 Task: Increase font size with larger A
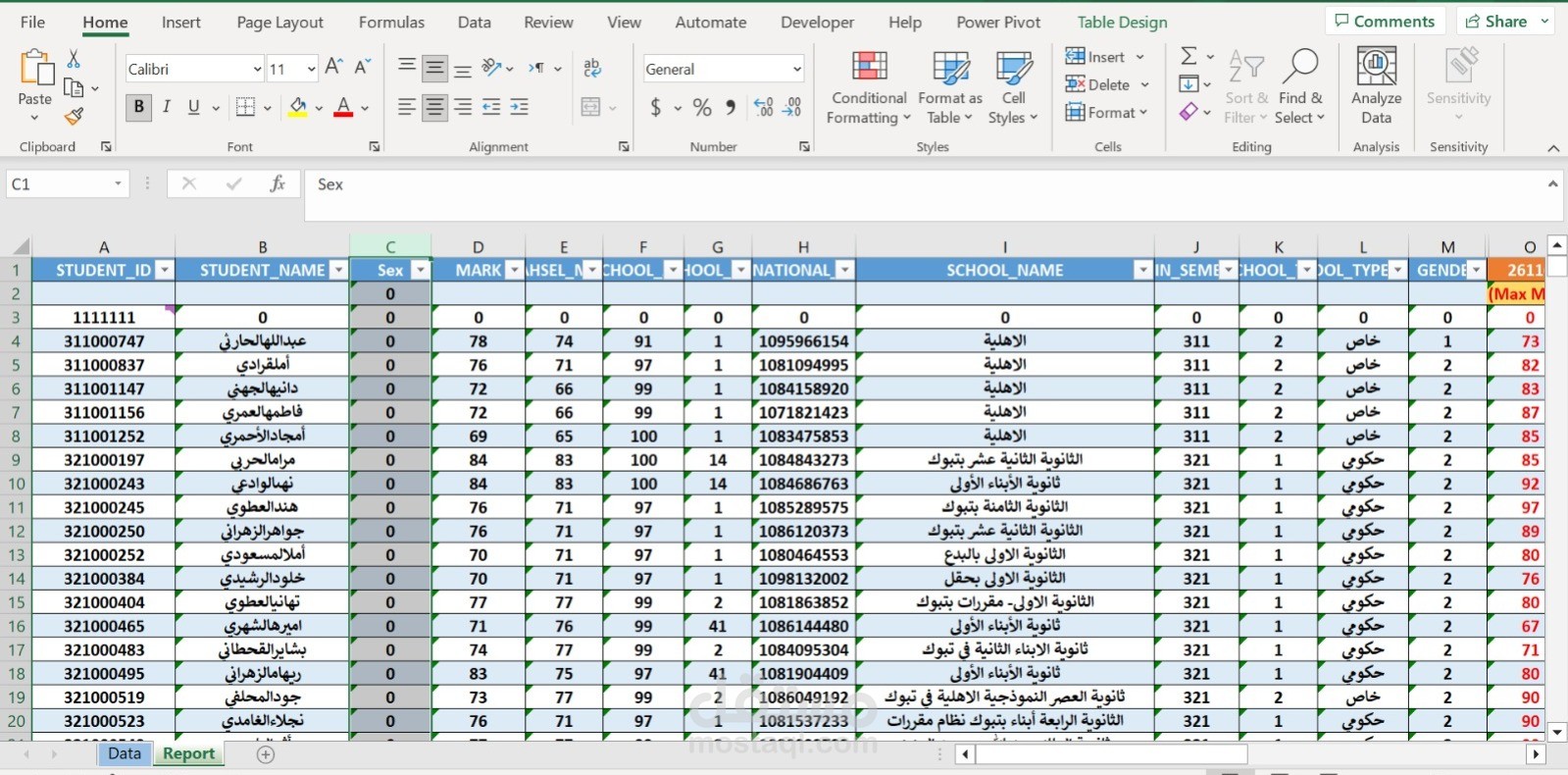coord(333,68)
